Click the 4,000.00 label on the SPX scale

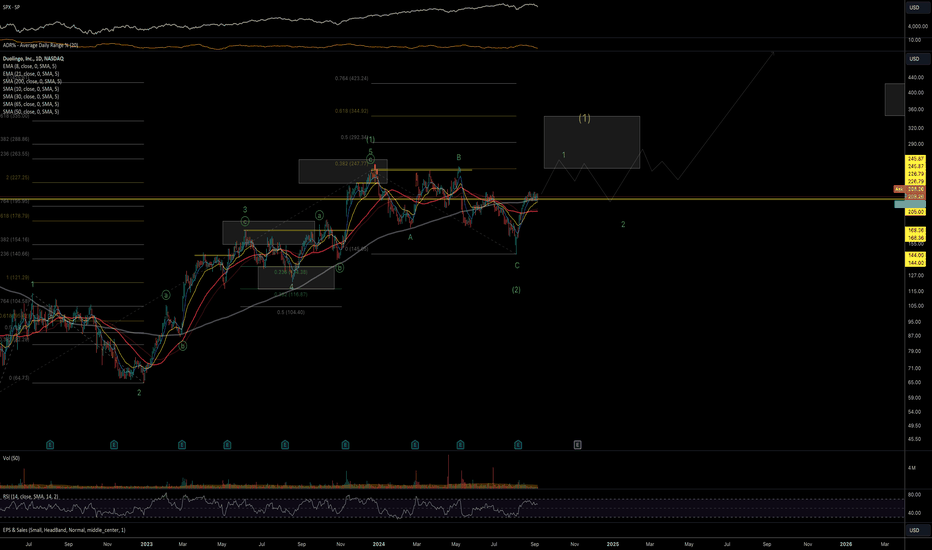[x=916, y=27]
